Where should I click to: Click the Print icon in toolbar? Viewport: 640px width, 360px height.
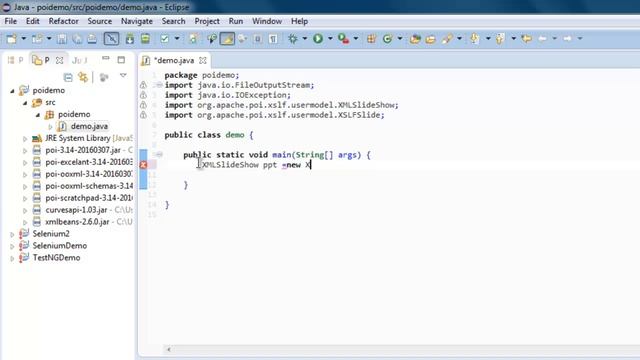(92, 39)
